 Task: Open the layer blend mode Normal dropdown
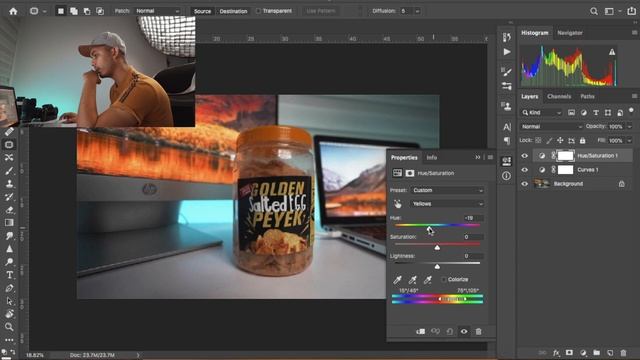(551, 127)
